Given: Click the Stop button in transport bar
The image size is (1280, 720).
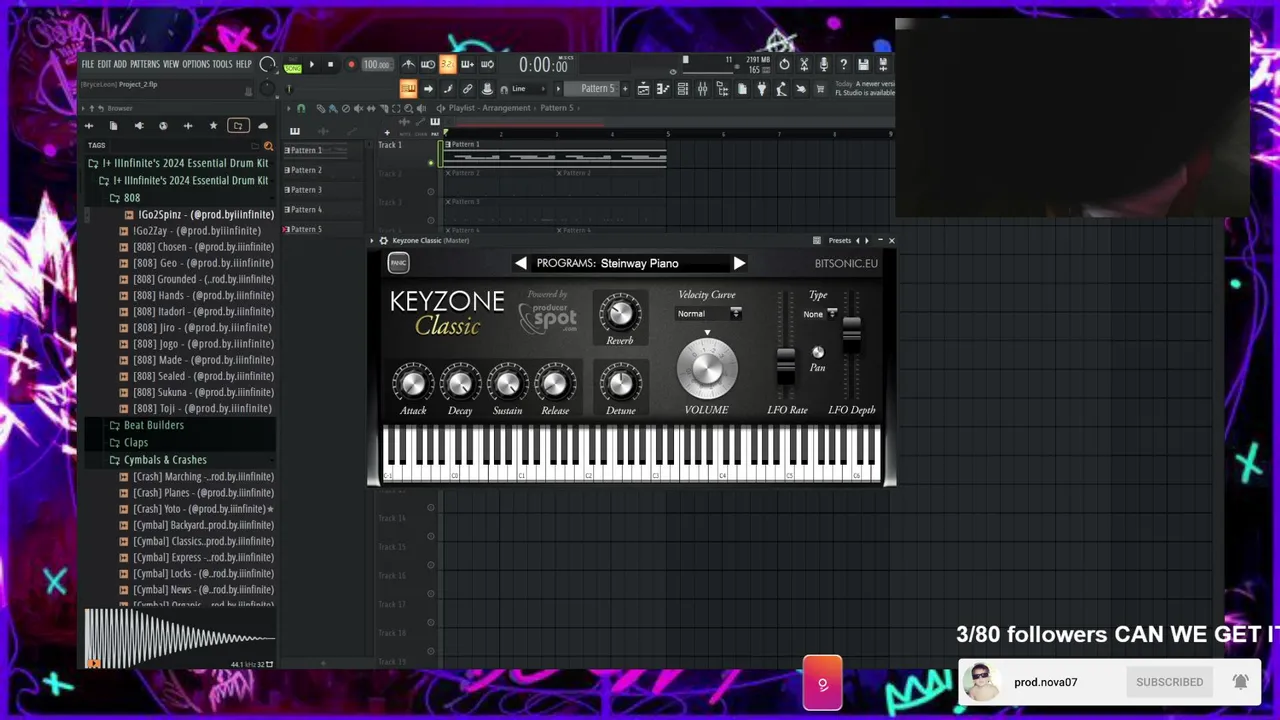Looking at the screenshot, I should click(x=330, y=65).
